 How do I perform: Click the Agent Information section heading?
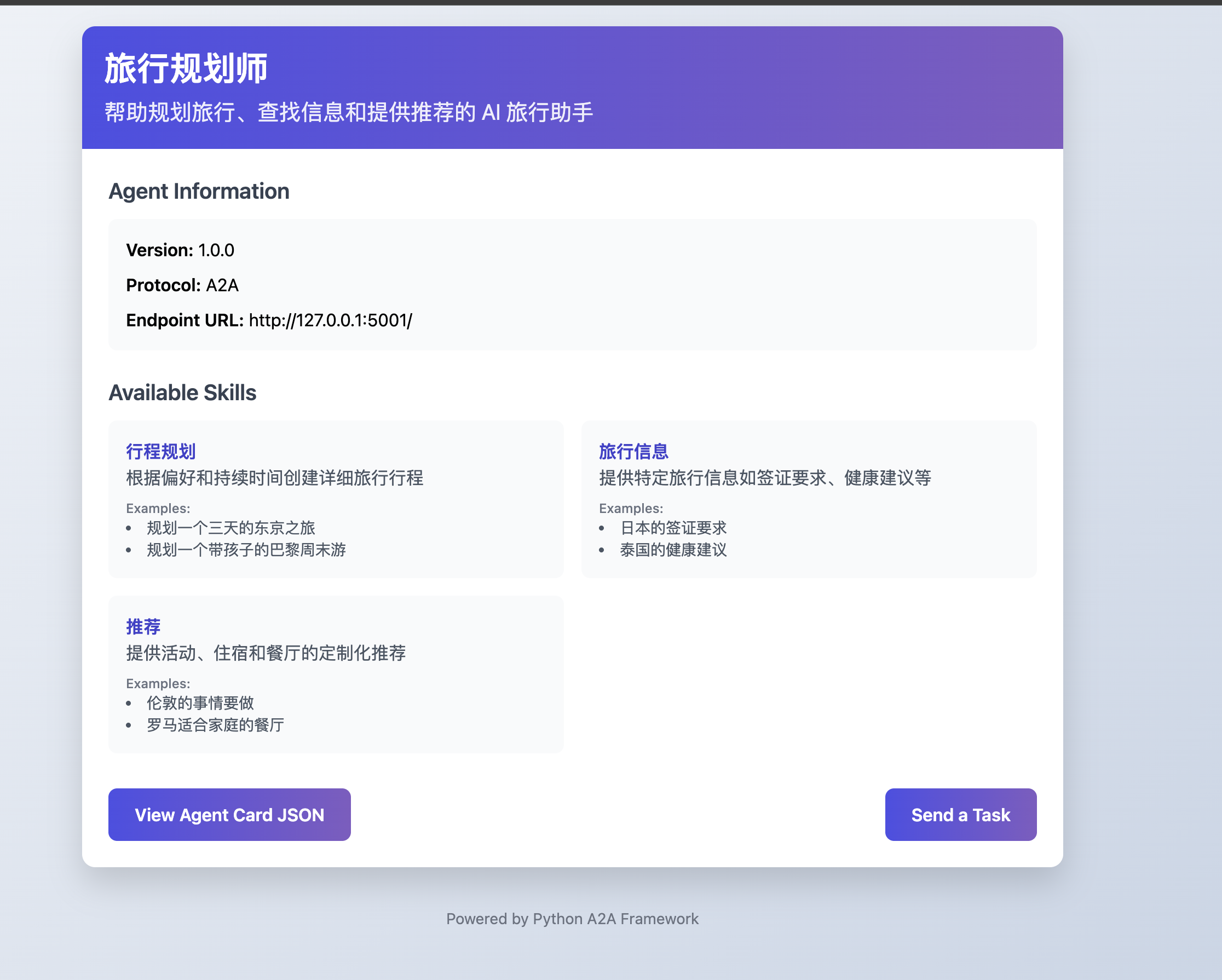coord(199,192)
